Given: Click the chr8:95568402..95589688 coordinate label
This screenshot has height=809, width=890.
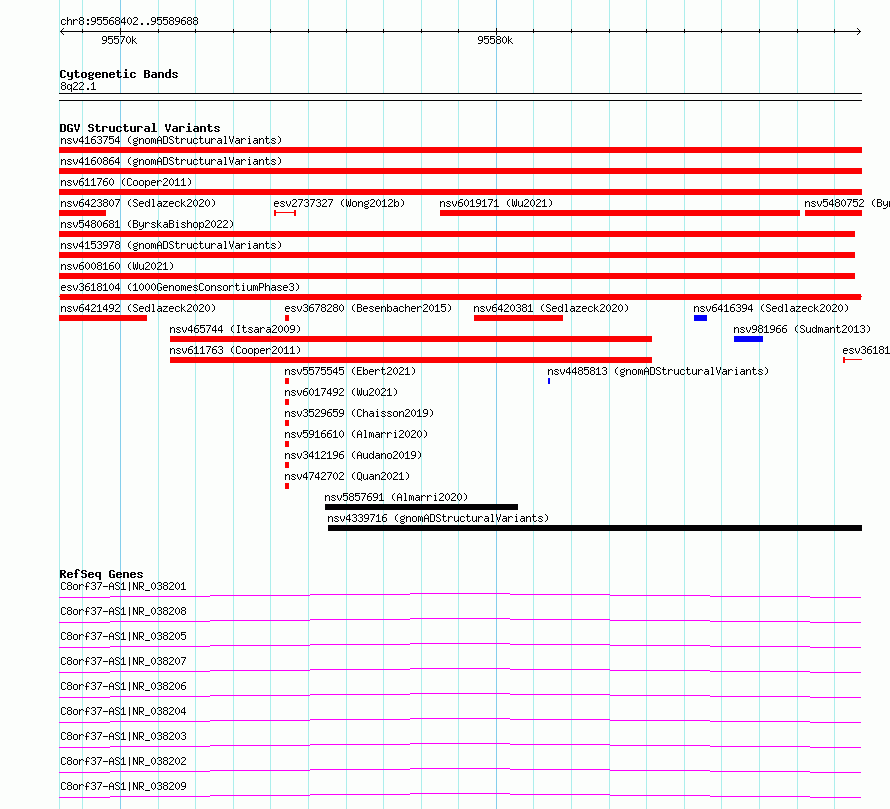Looking at the screenshot, I should pyautogui.click(x=129, y=22).
